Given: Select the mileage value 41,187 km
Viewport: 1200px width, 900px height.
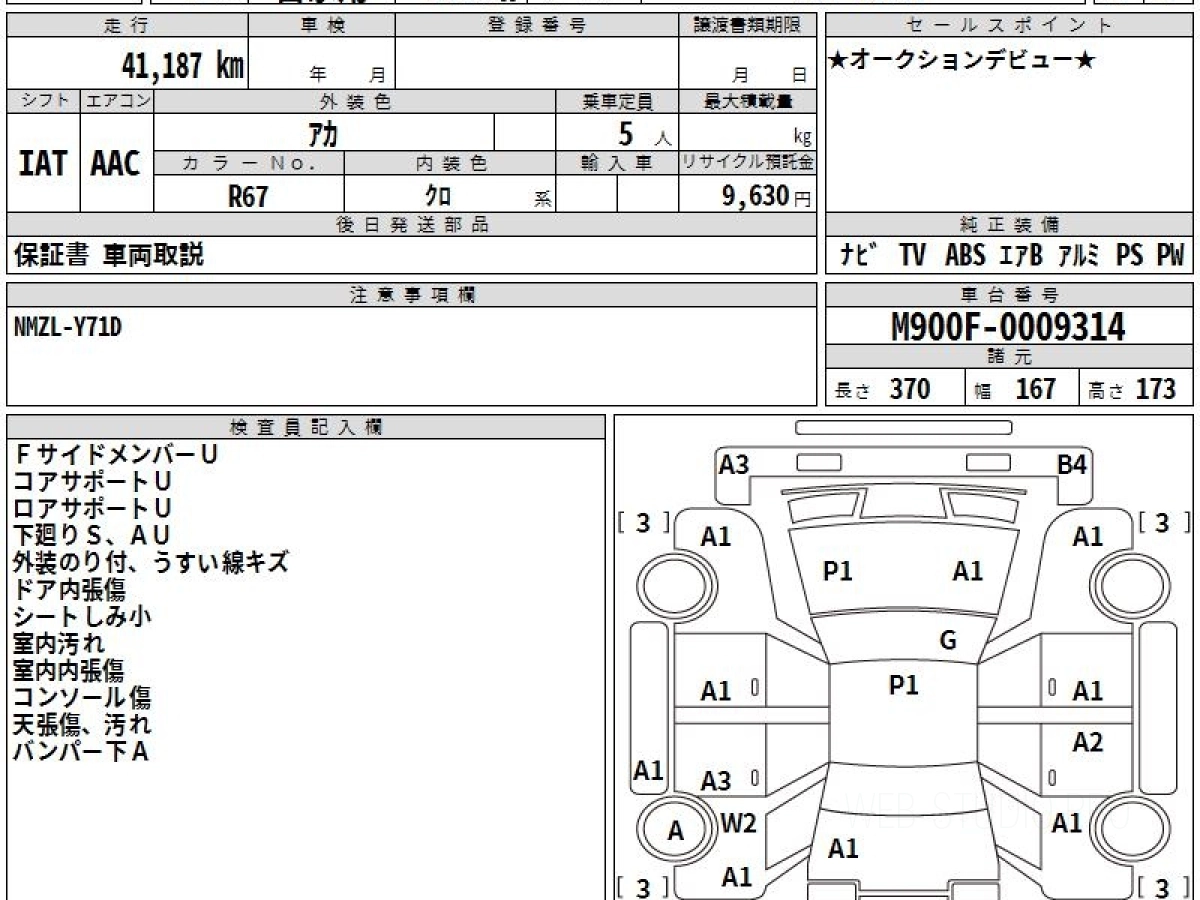Looking at the screenshot, I should pos(182,66).
